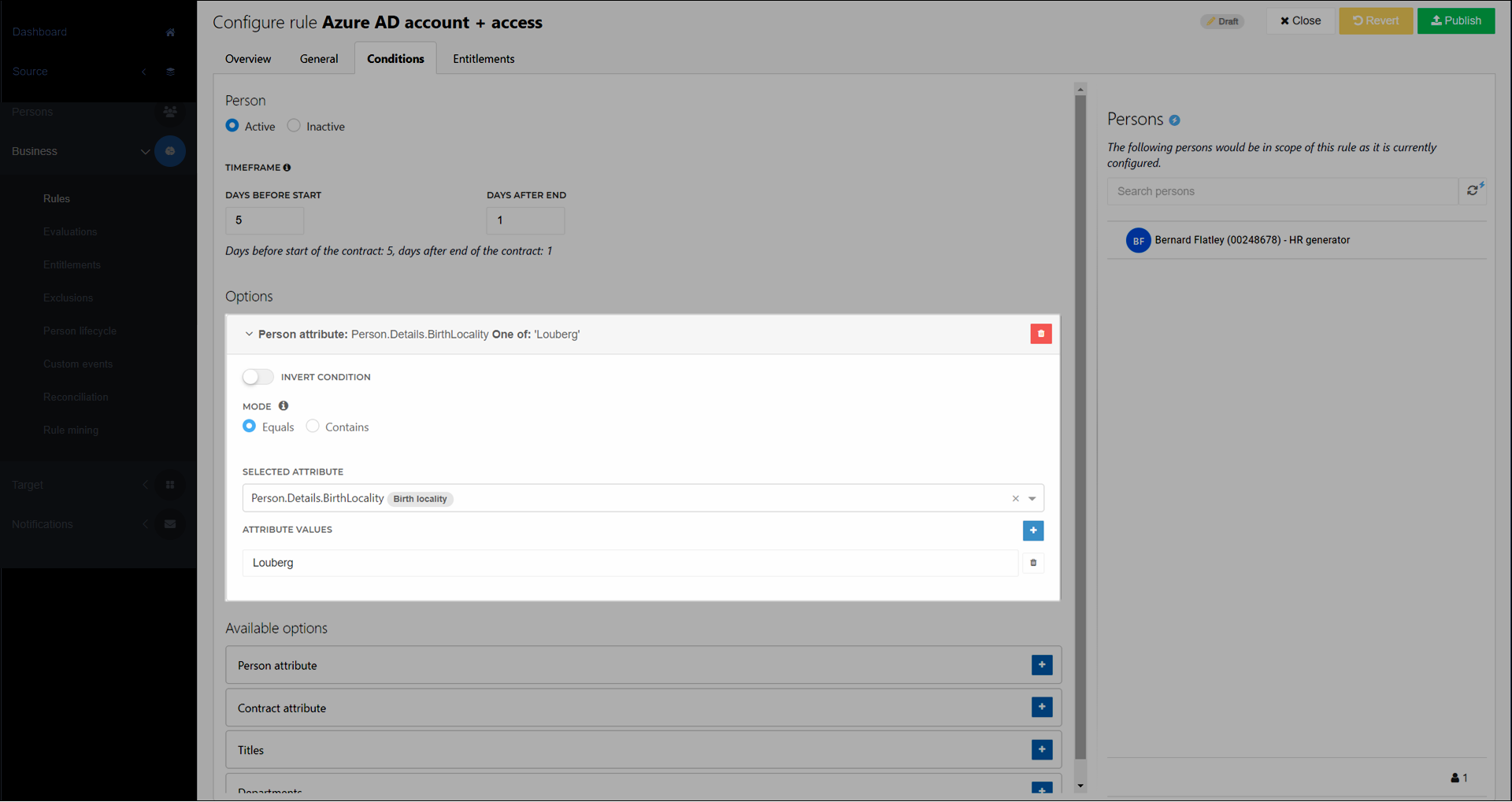Add Contract attribute option
The width and height of the screenshot is (1512, 802).
(x=1042, y=707)
